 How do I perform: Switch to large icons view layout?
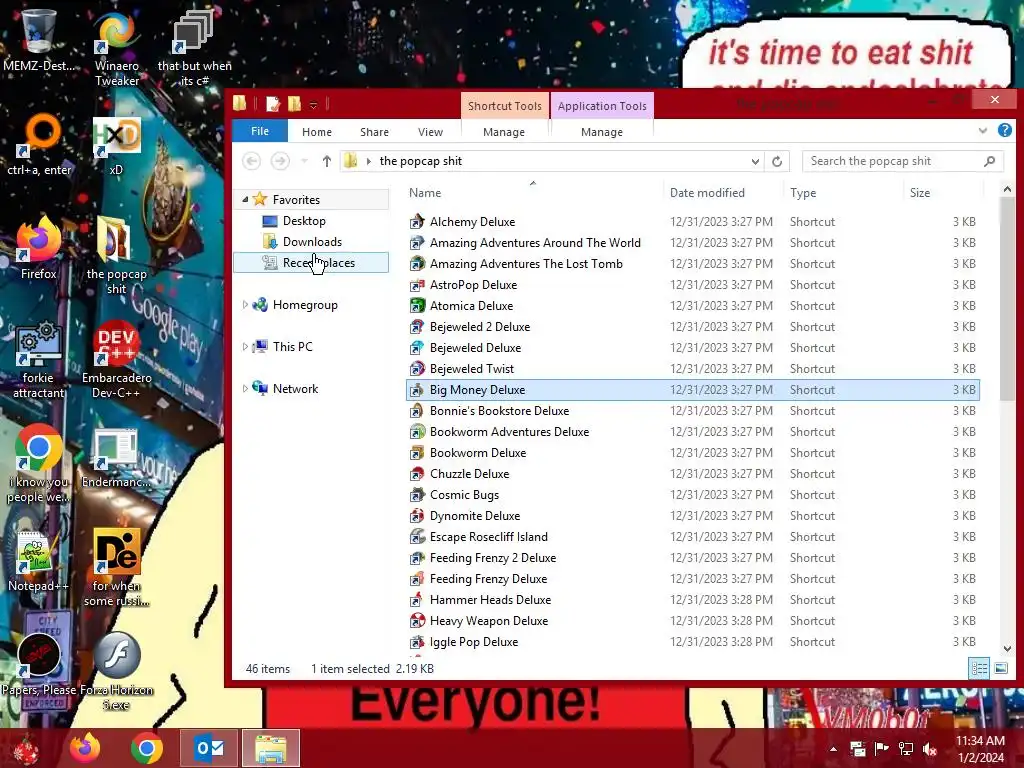1000,669
